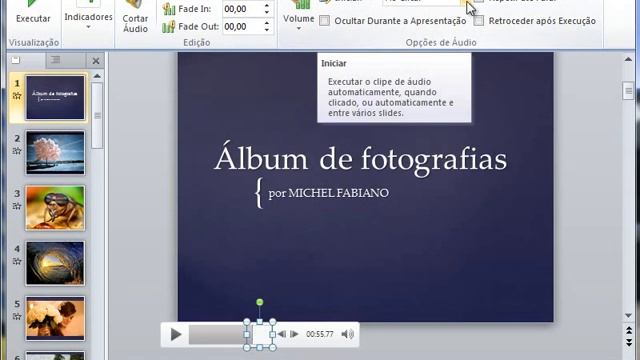Viewport: 640px width, 360px height.
Task: Click main editor scrollbar down arrow
Action: [x=628, y=316]
